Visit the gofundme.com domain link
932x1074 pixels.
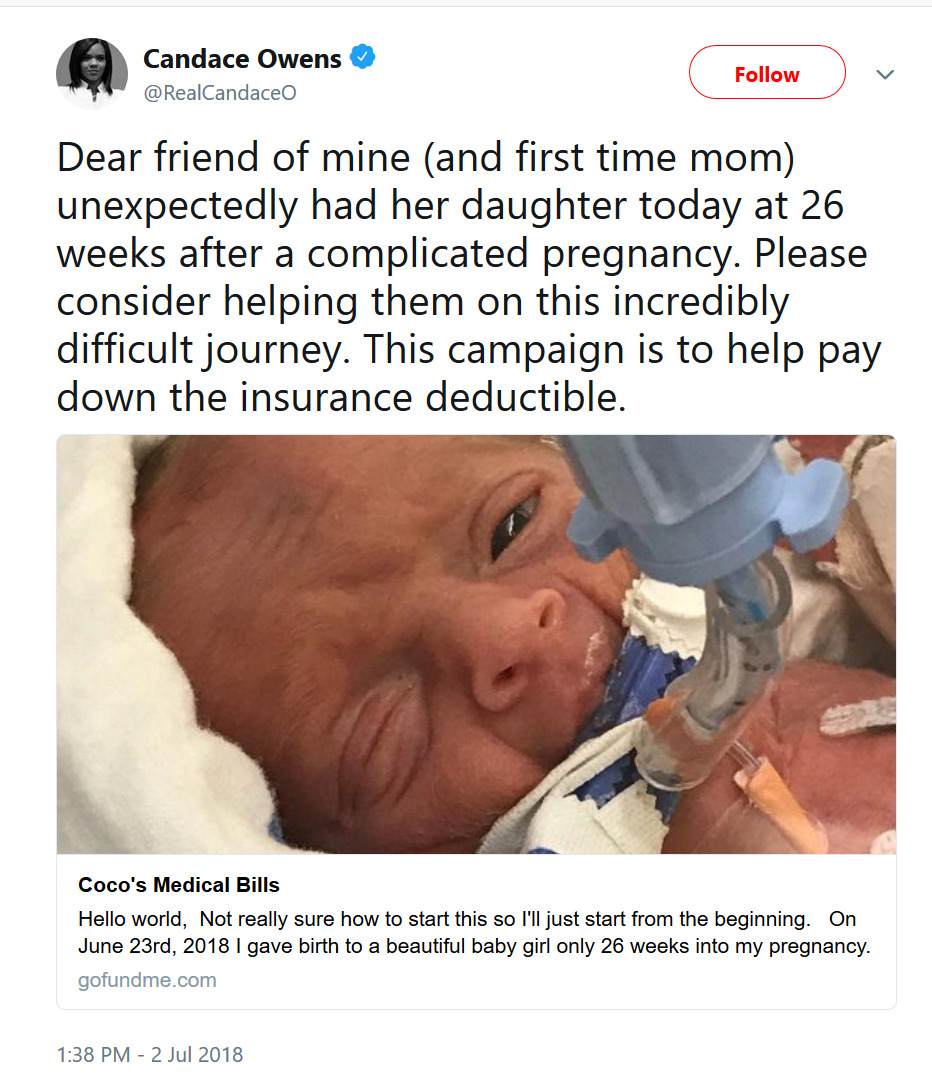[x=147, y=980]
